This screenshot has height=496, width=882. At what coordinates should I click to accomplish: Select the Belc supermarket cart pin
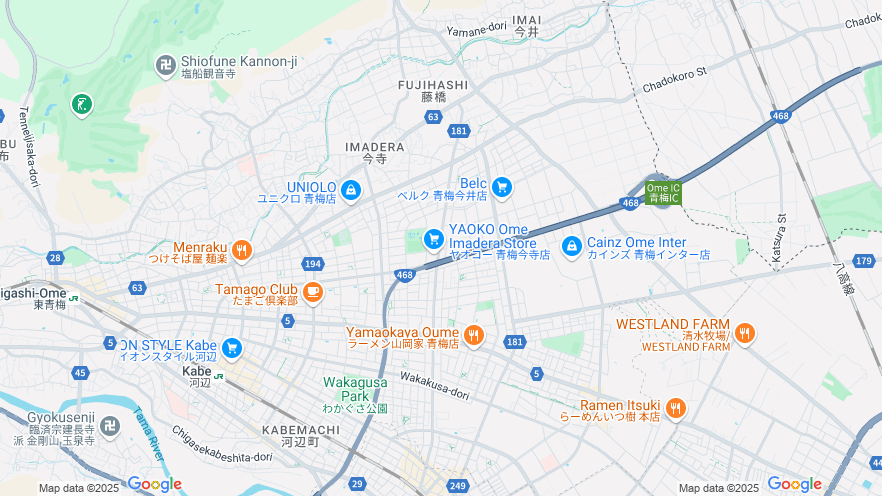click(x=501, y=188)
